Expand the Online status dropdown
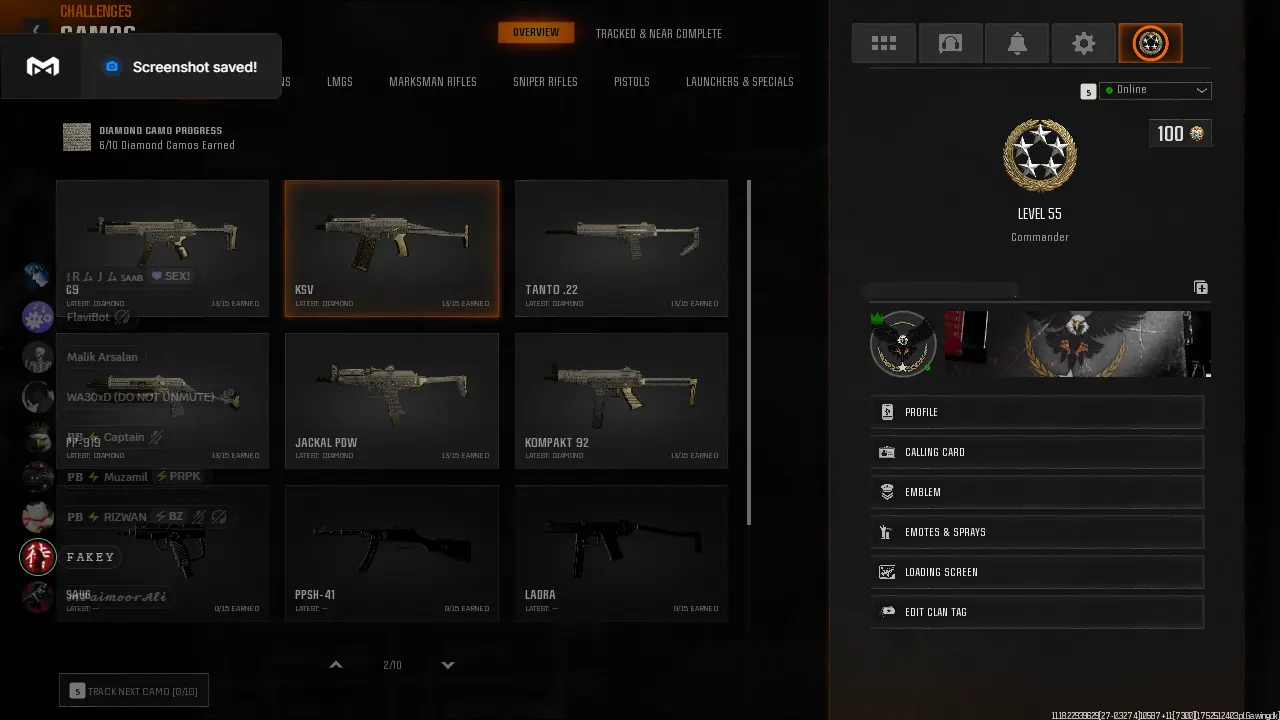This screenshot has height=720, width=1280. (x=1155, y=90)
